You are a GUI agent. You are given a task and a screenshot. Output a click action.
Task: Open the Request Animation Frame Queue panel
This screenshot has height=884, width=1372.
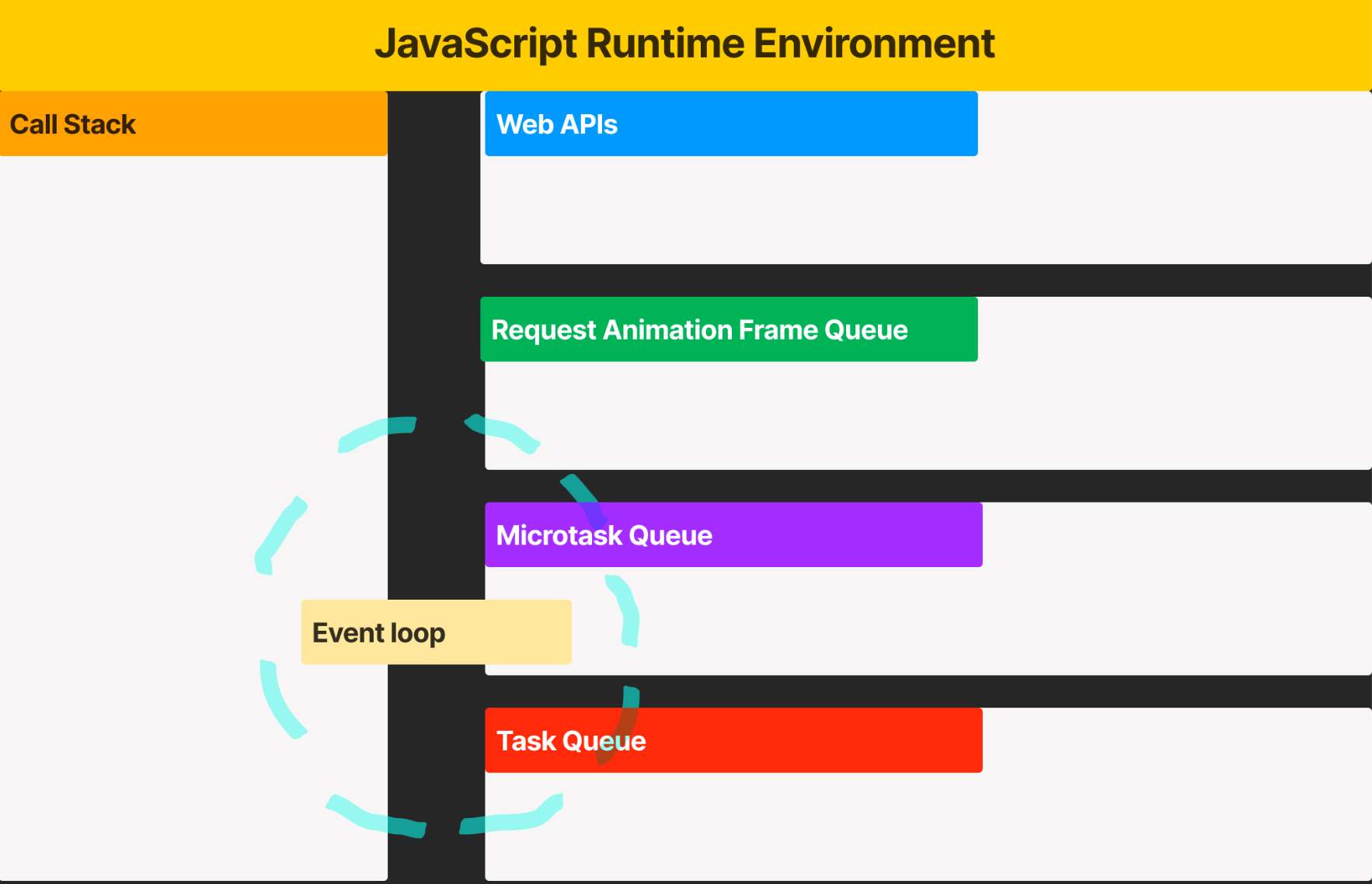699,329
